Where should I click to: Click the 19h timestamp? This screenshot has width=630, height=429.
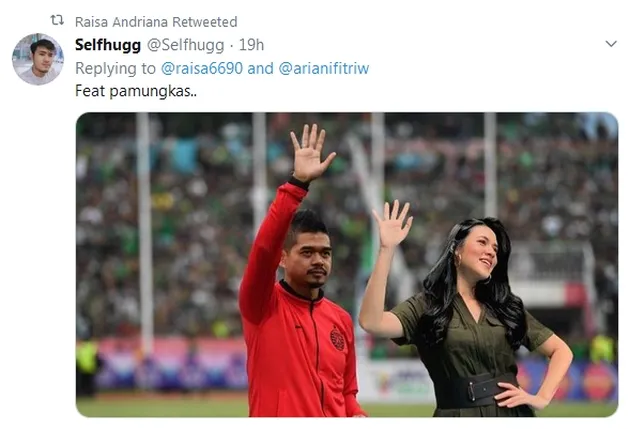coord(251,45)
